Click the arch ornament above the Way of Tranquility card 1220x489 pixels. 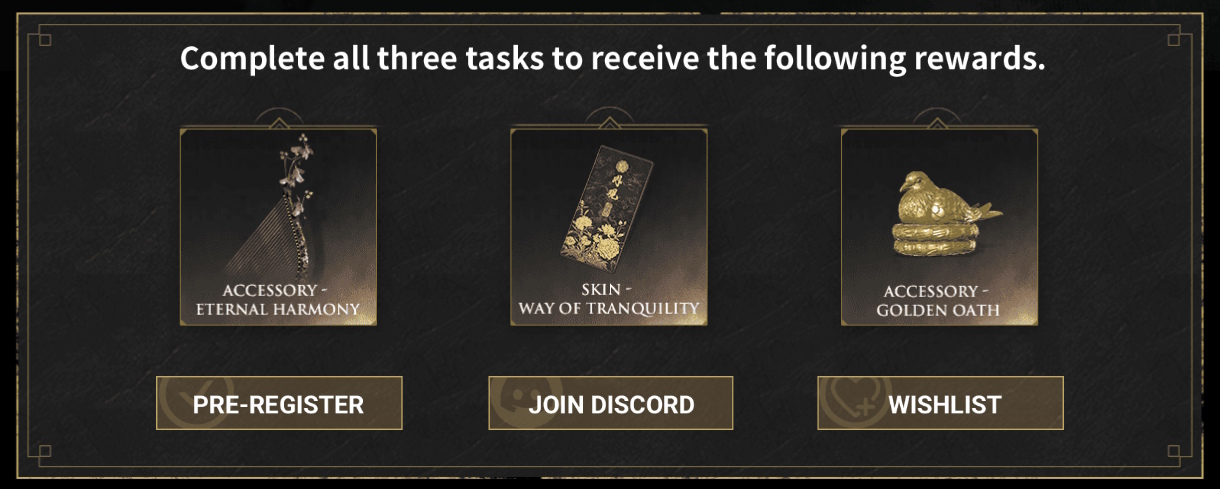click(609, 117)
